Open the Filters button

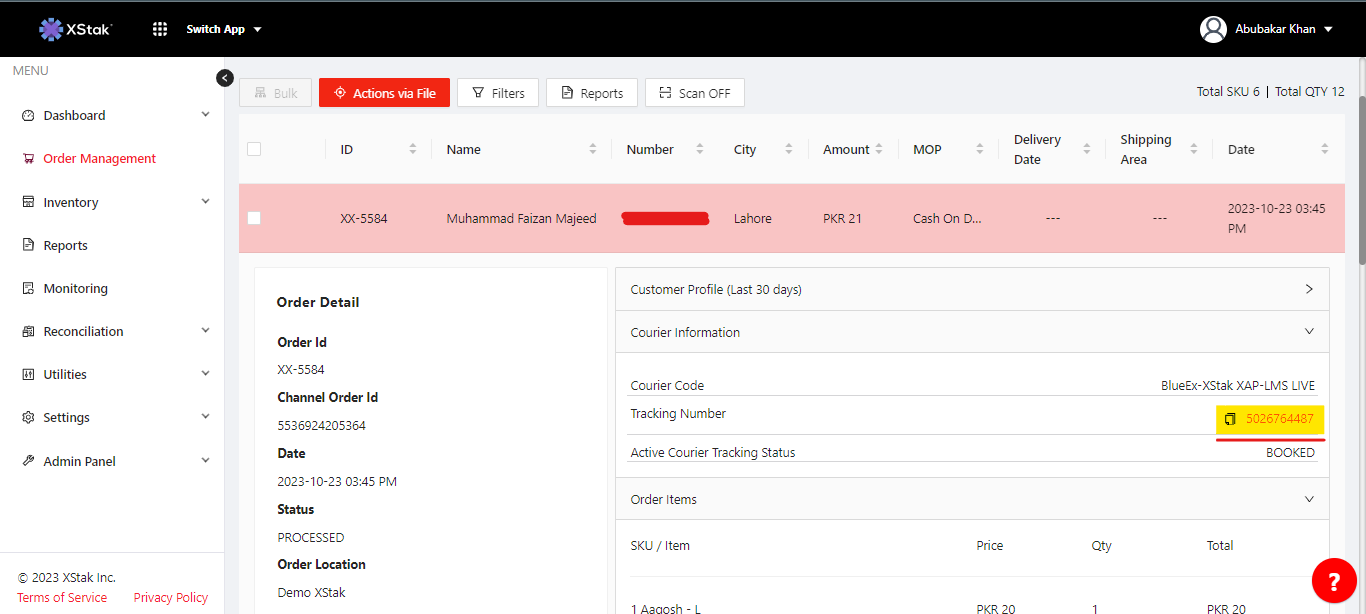point(498,93)
